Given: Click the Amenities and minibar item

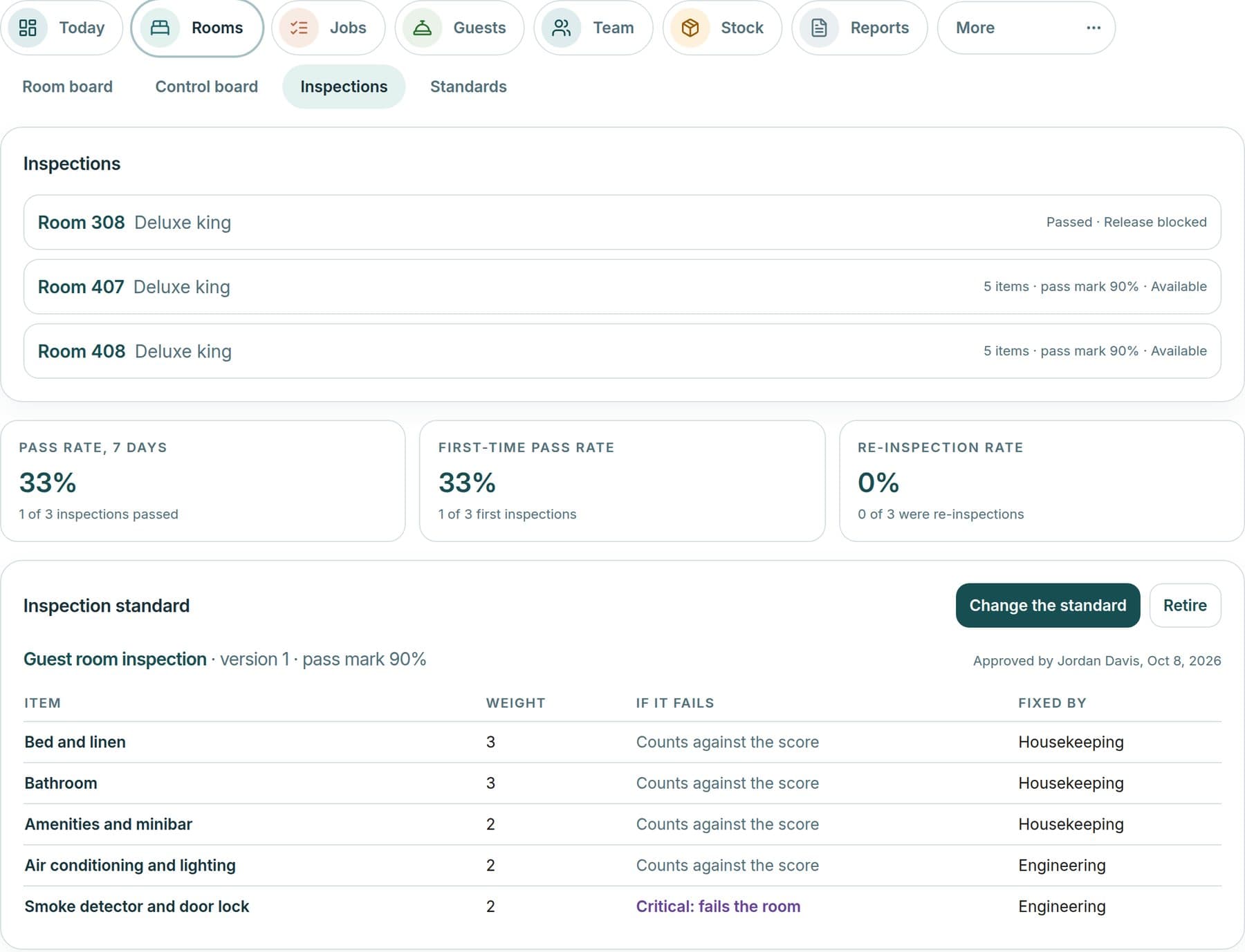Looking at the screenshot, I should [108, 824].
